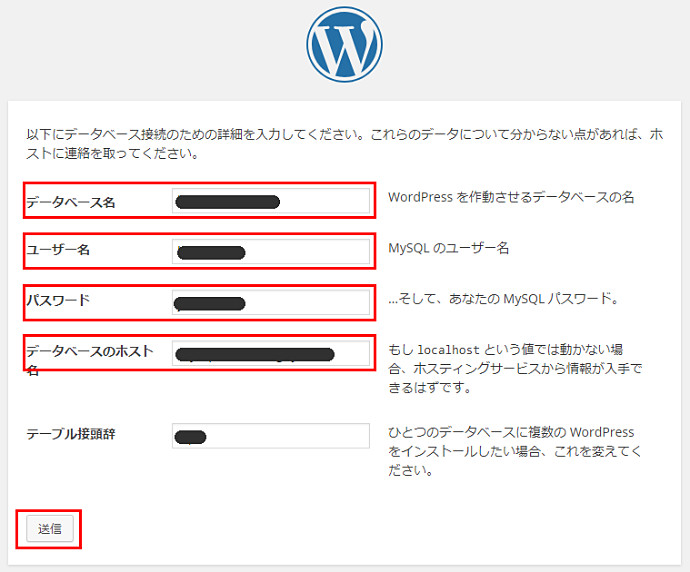
Task: Focus the データベース名 input field
Action: [x=270, y=202]
